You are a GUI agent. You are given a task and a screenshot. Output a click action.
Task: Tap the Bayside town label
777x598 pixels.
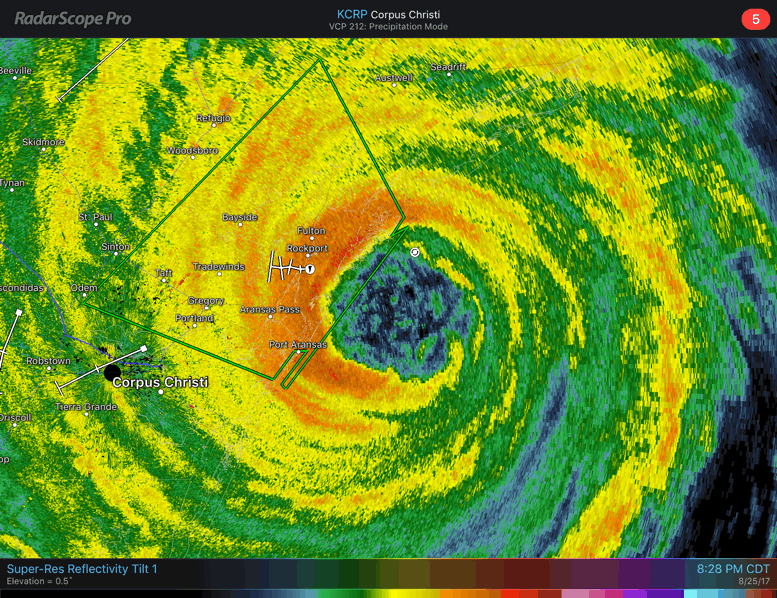coord(240,217)
